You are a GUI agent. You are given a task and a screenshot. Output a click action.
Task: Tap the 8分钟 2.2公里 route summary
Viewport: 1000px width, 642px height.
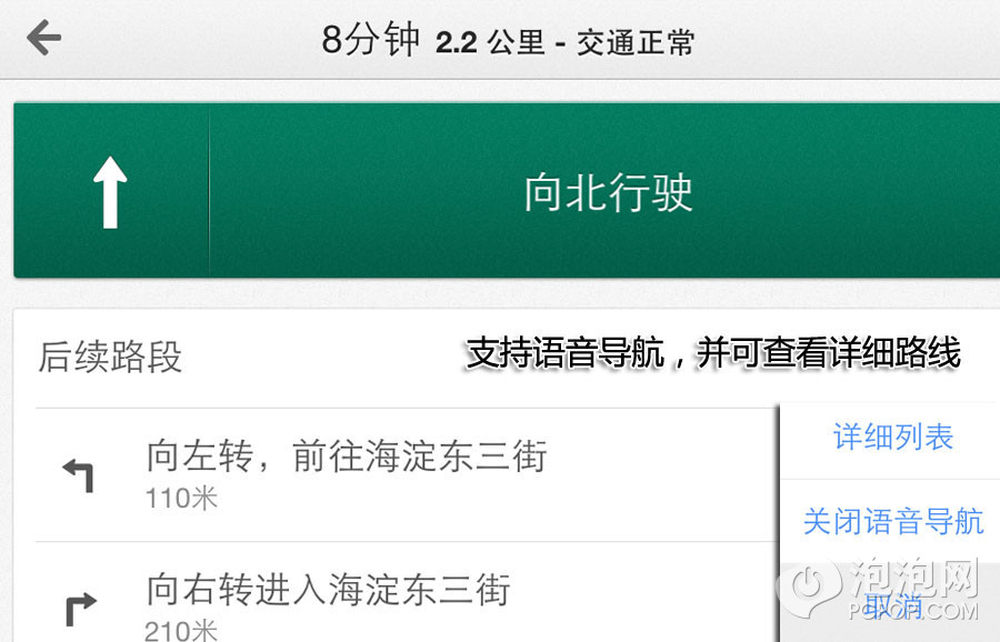coord(508,40)
